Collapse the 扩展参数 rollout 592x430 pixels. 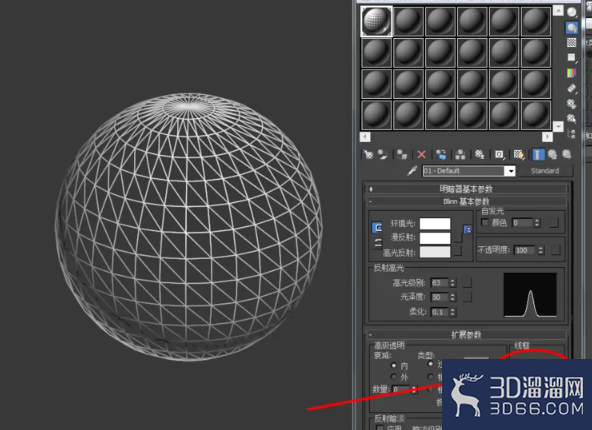(467, 334)
